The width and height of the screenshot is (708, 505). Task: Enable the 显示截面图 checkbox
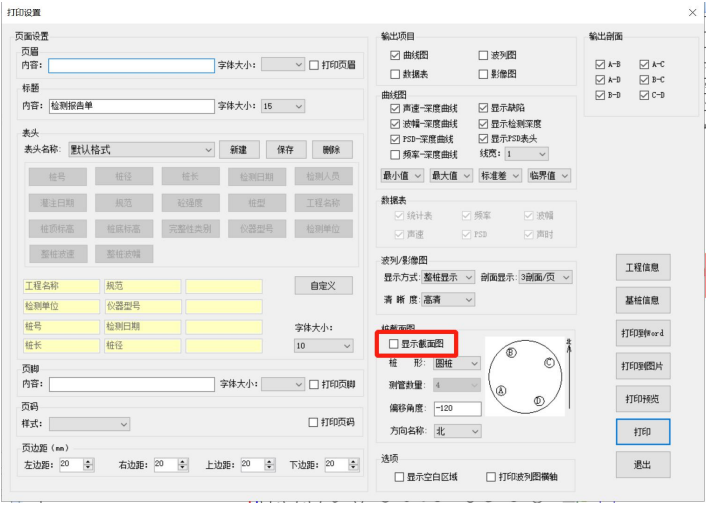(394, 344)
